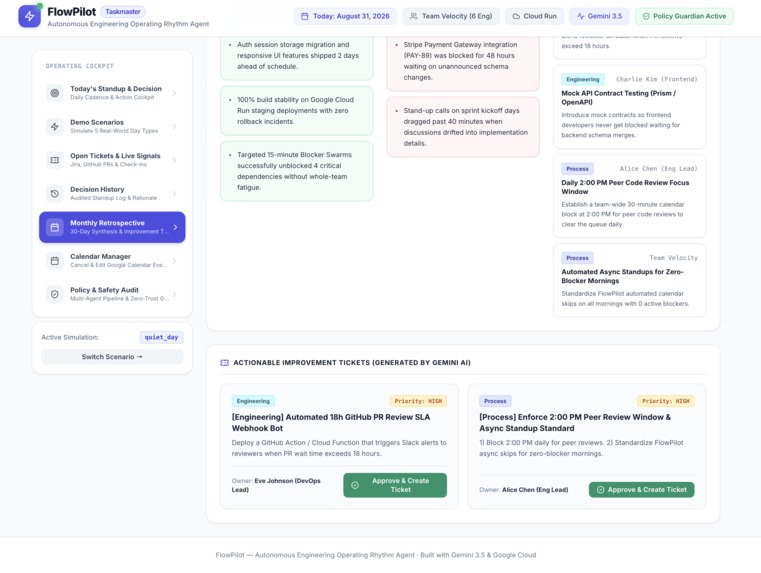Click the Monthly Retrospective chevron
This screenshot has width=761, height=573.
[x=175, y=227]
